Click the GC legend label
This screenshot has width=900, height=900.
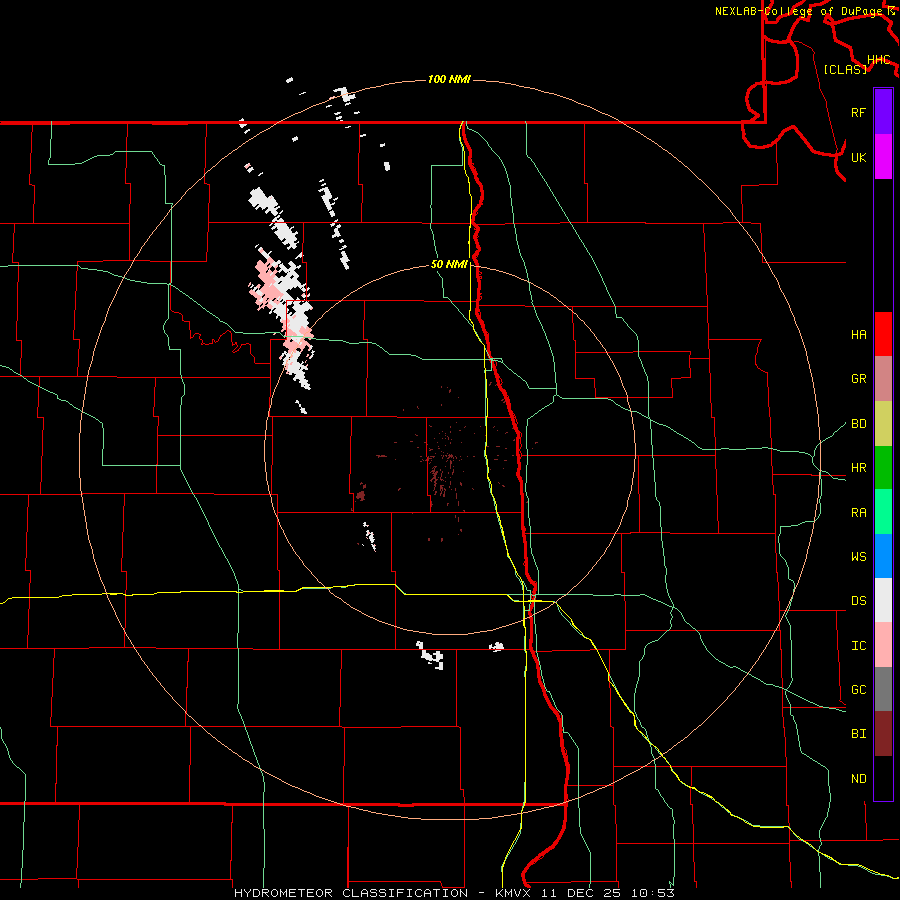858,689
